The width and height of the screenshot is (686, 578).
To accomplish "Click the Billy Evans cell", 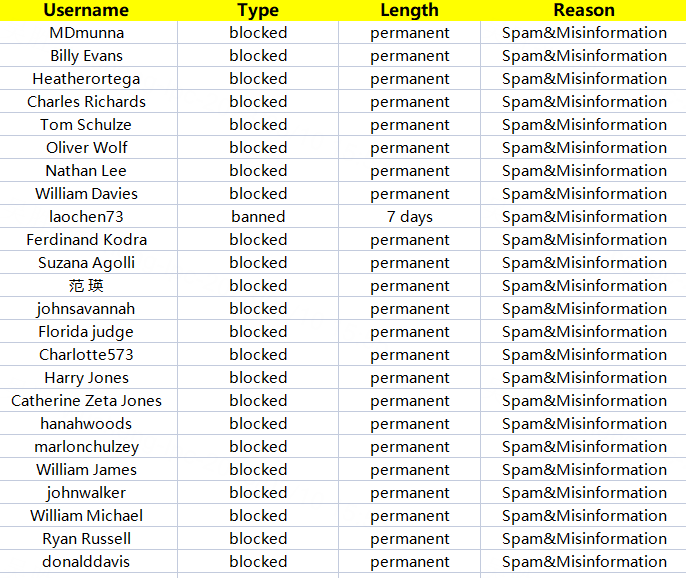I will point(87,56).
